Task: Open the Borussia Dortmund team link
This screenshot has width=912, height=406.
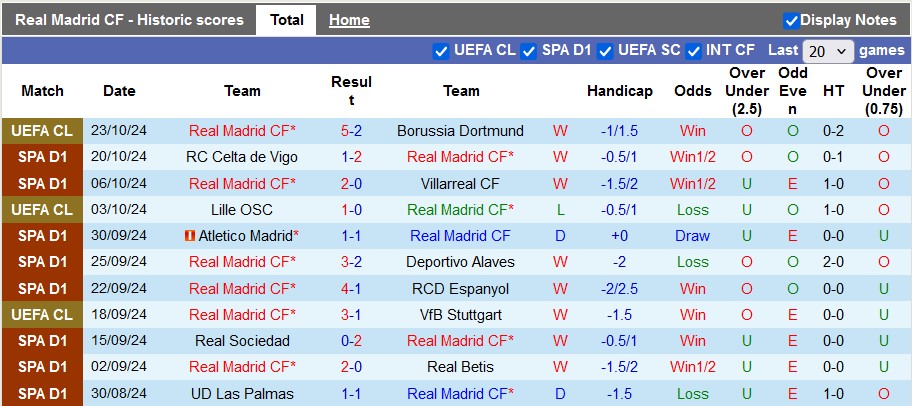Action: tap(460, 131)
